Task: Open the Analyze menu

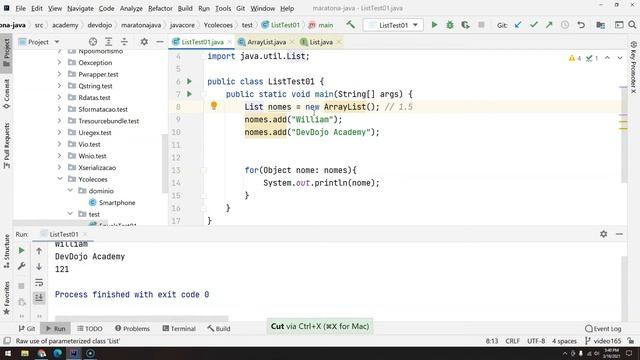Action: pos(131,8)
